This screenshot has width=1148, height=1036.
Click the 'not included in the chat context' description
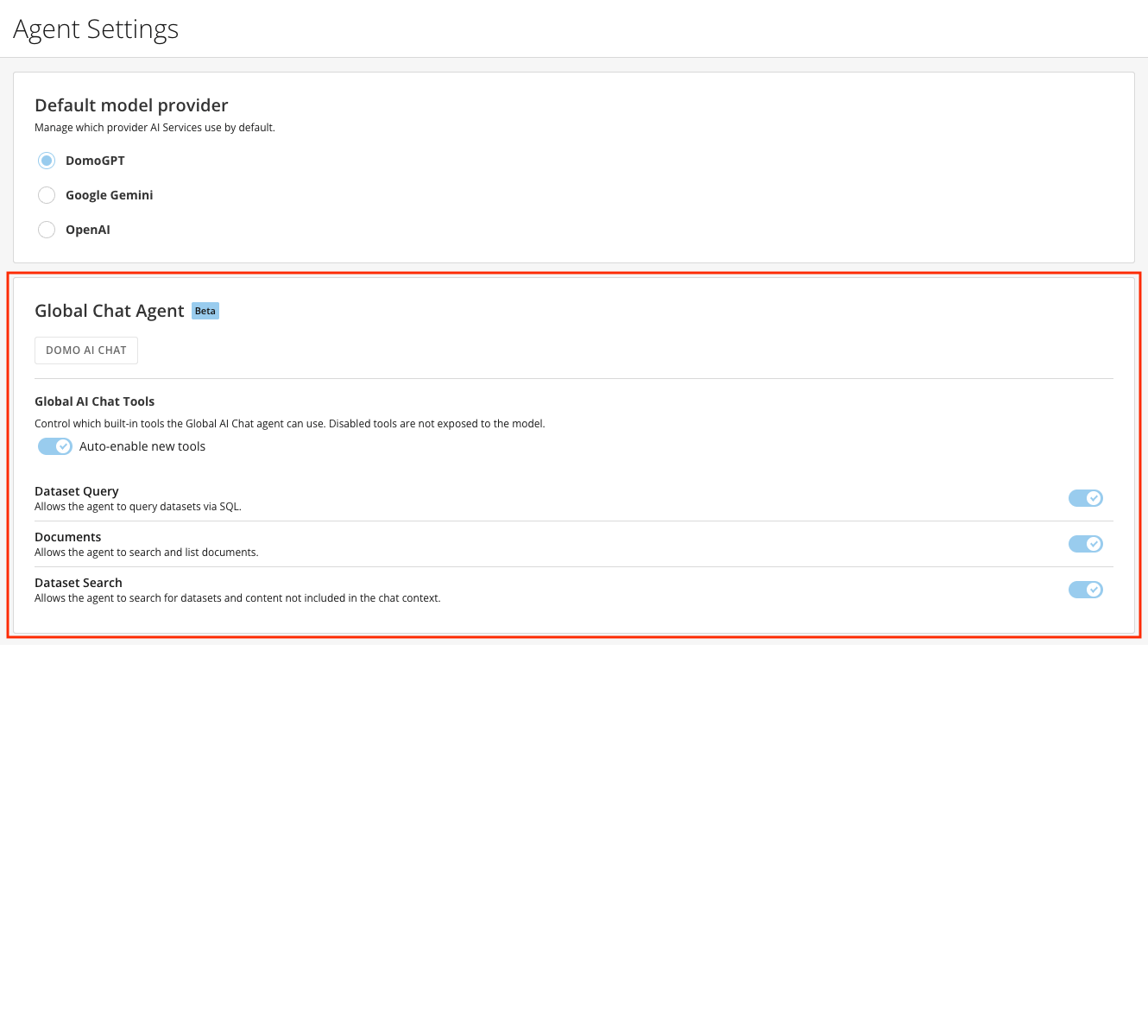[x=237, y=598]
